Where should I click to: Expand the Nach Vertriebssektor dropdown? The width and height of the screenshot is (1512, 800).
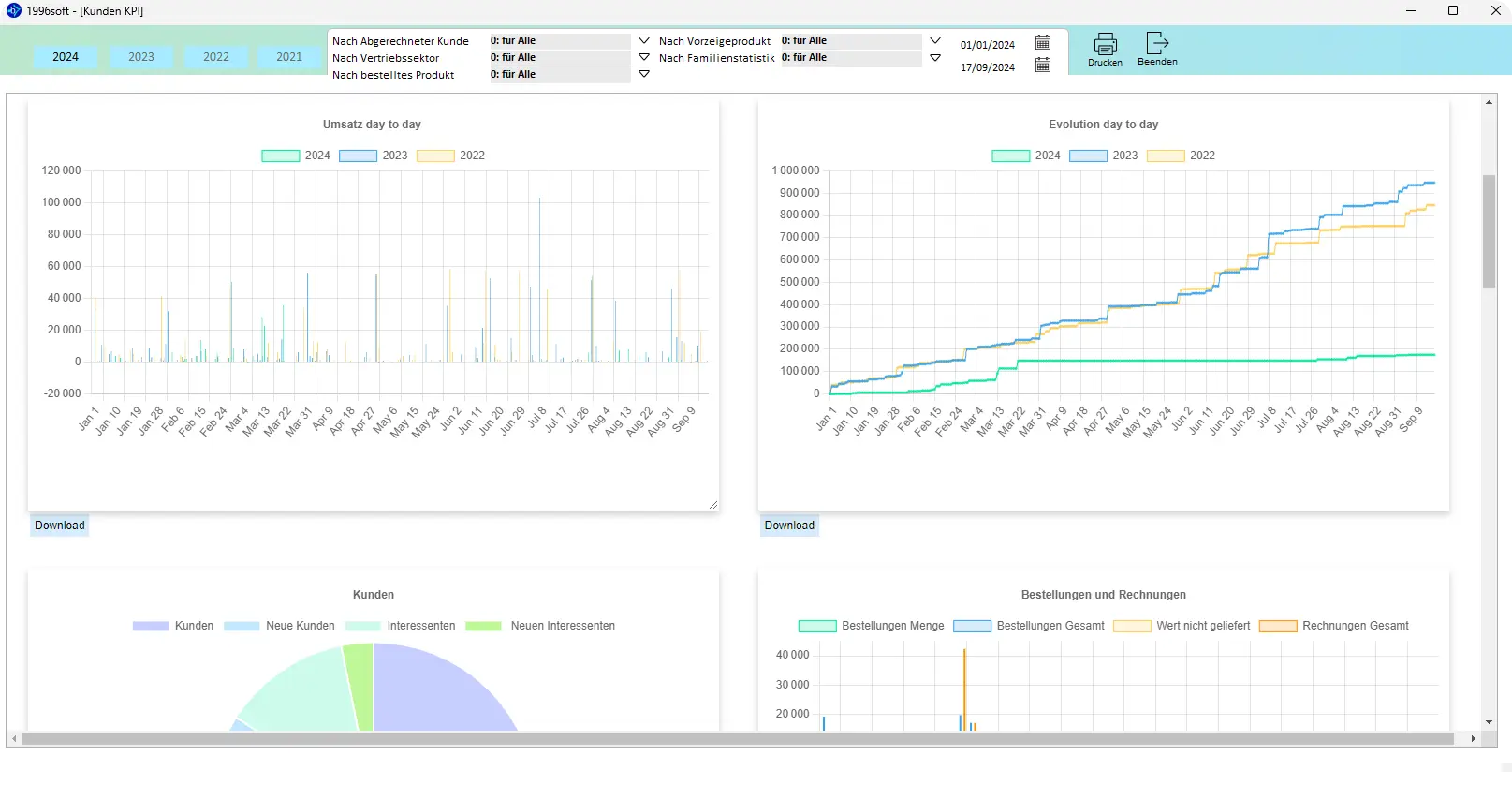pyautogui.click(x=644, y=57)
